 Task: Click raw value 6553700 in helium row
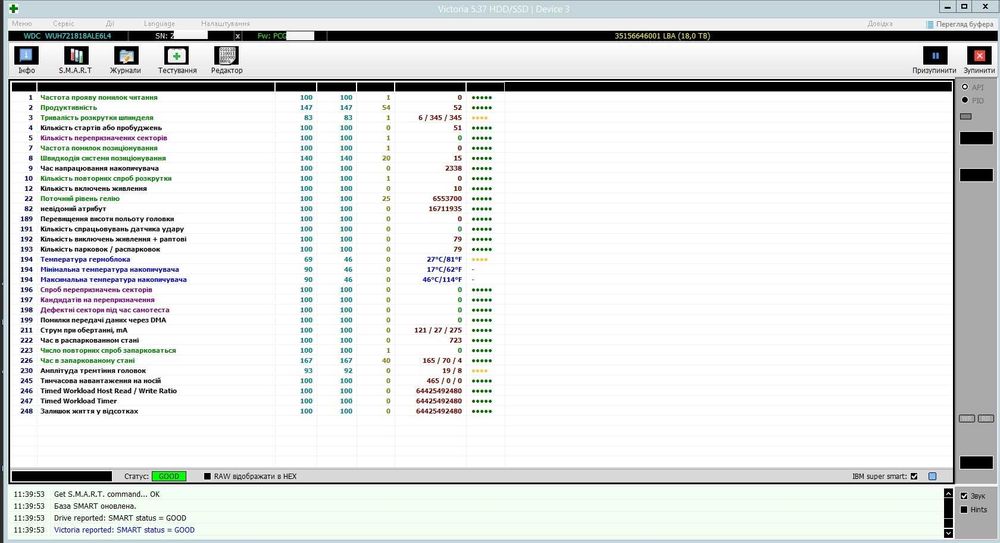point(447,198)
